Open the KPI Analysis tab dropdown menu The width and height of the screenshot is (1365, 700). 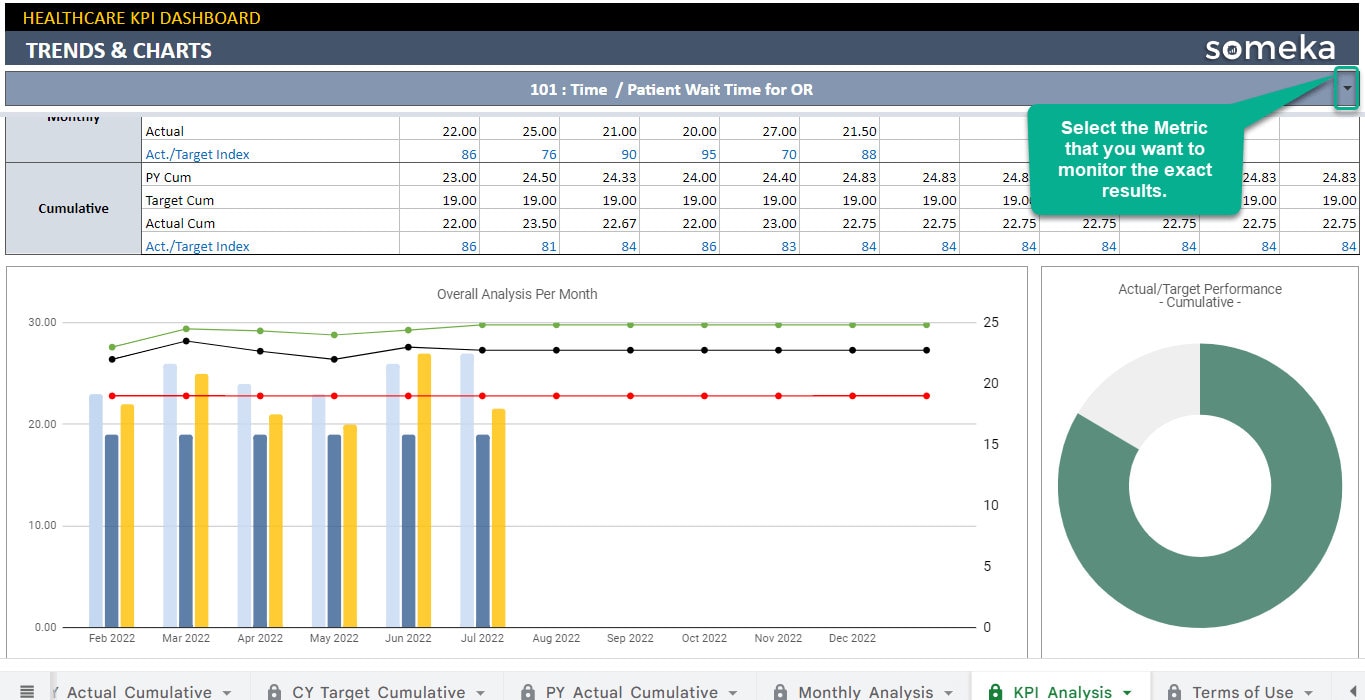pos(1125,691)
